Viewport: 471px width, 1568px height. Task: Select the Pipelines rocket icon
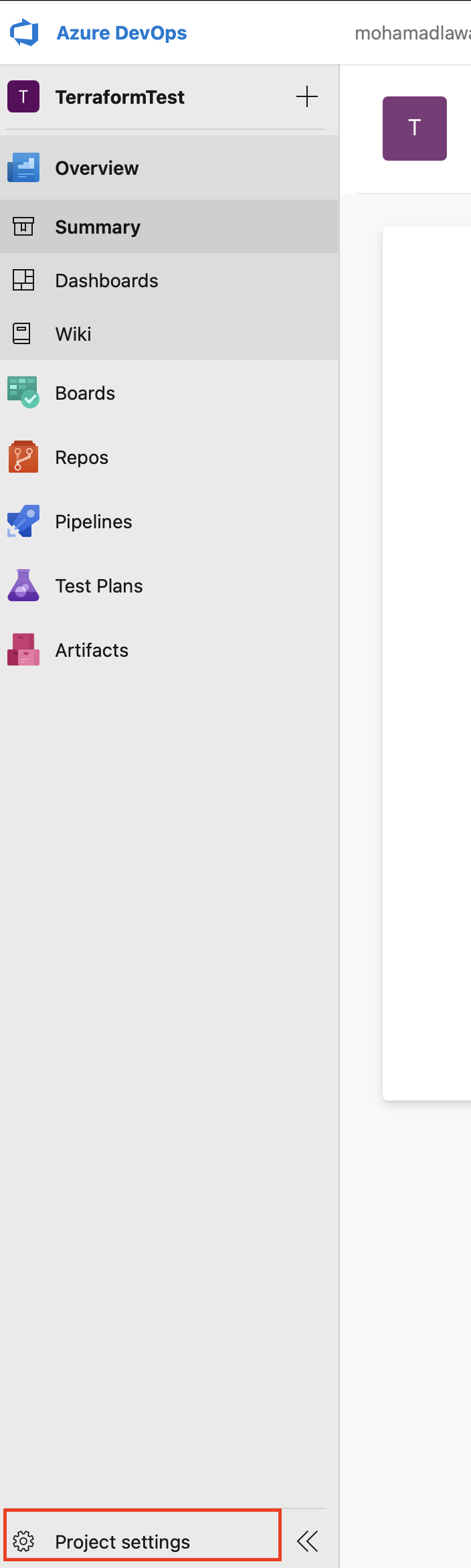pyautogui.click(x=23, y=522)
